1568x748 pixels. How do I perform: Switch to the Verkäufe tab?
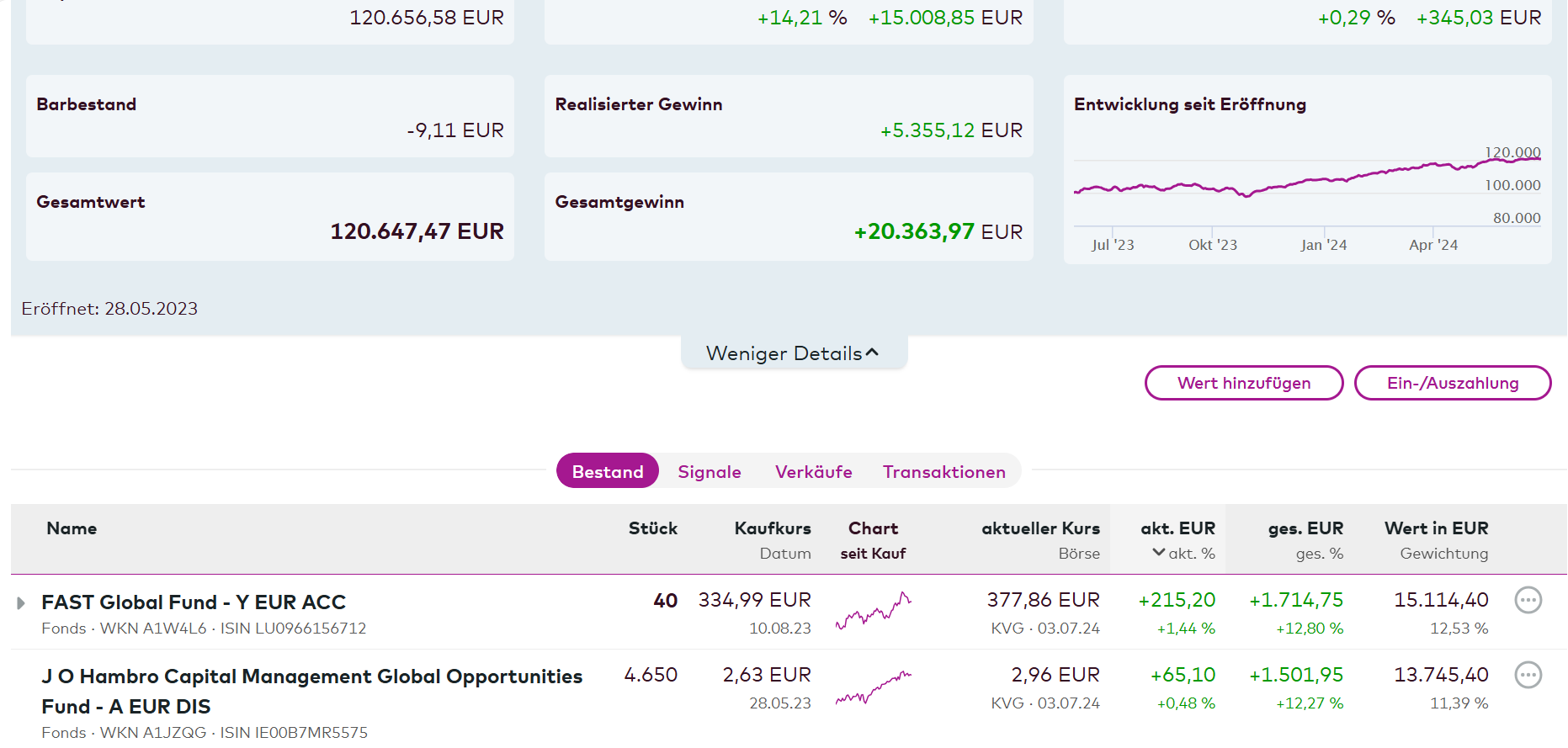tap(813, 472)
